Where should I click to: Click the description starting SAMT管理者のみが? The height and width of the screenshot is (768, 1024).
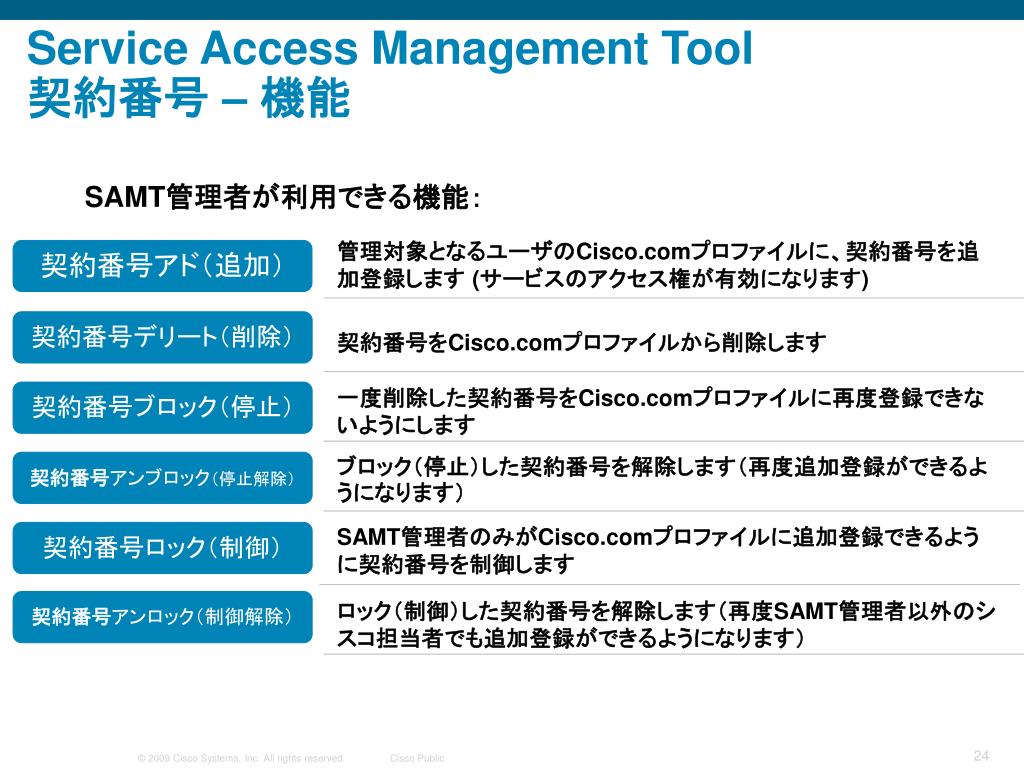pyautogui.click(x=658, y=550)
